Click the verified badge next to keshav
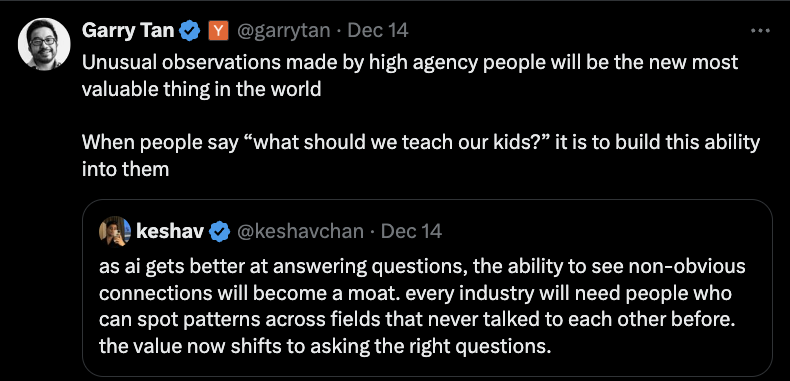 220,232
